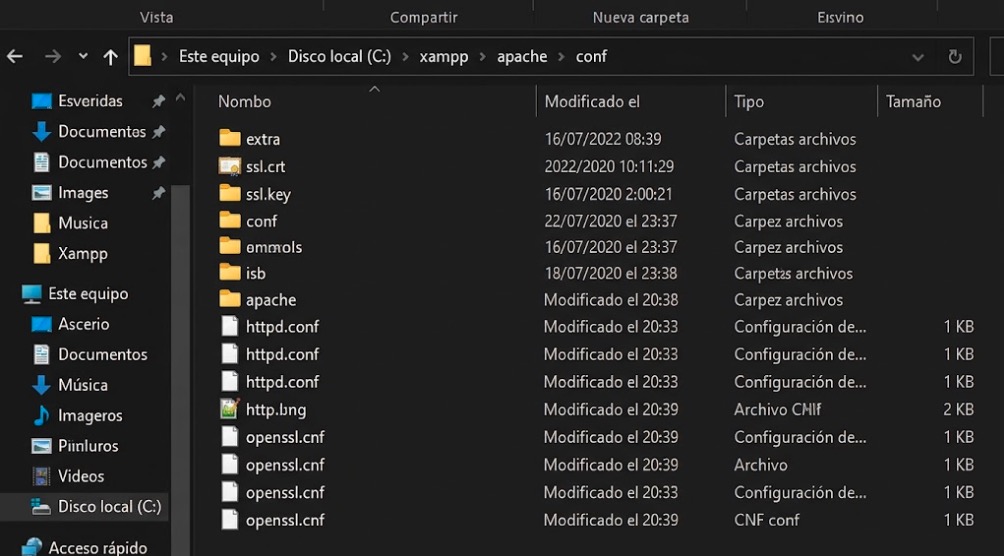Open recent locations dropdown arrow

pos(83,56)
